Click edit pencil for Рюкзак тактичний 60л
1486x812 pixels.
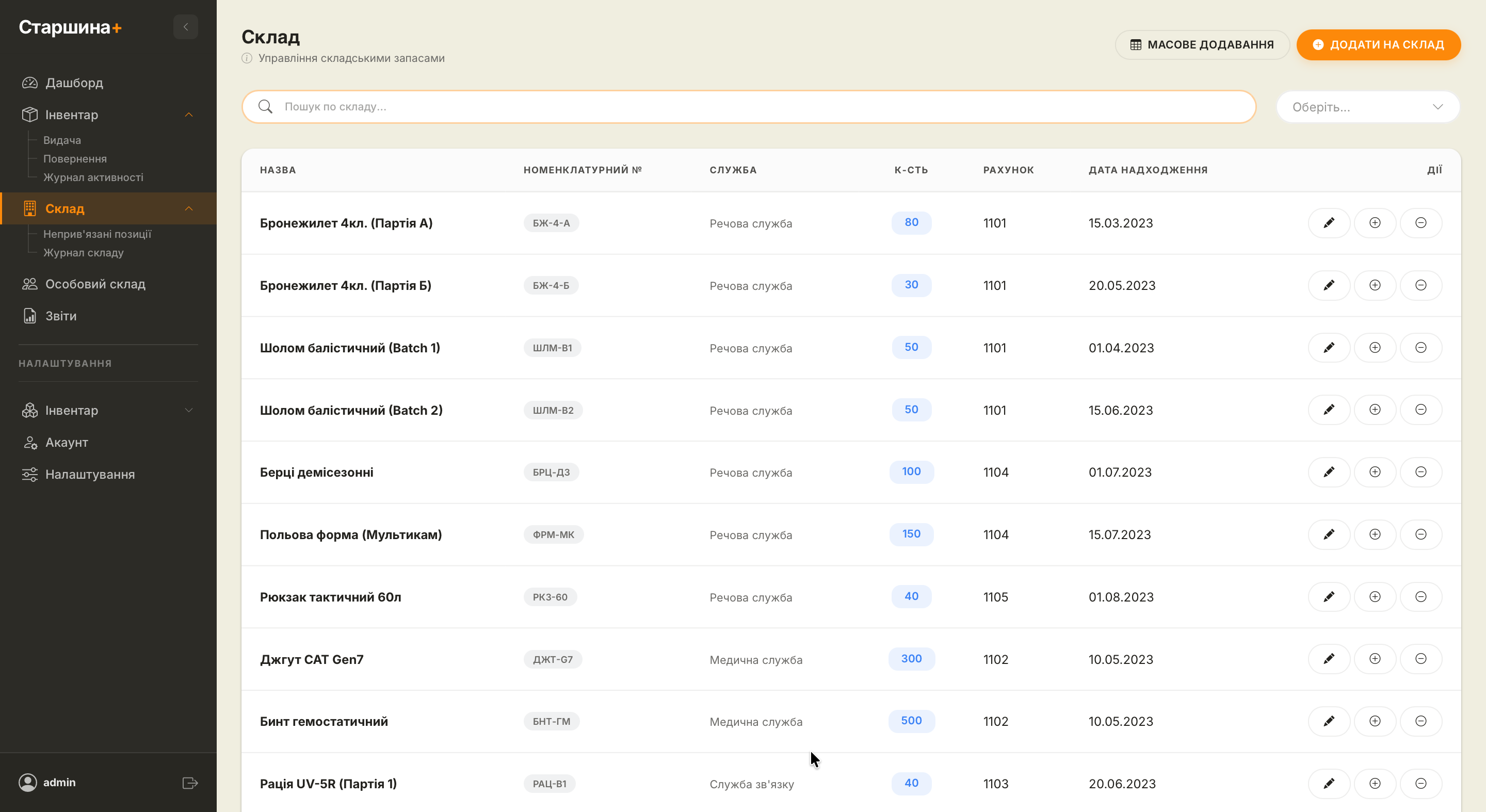[1329, 597]
